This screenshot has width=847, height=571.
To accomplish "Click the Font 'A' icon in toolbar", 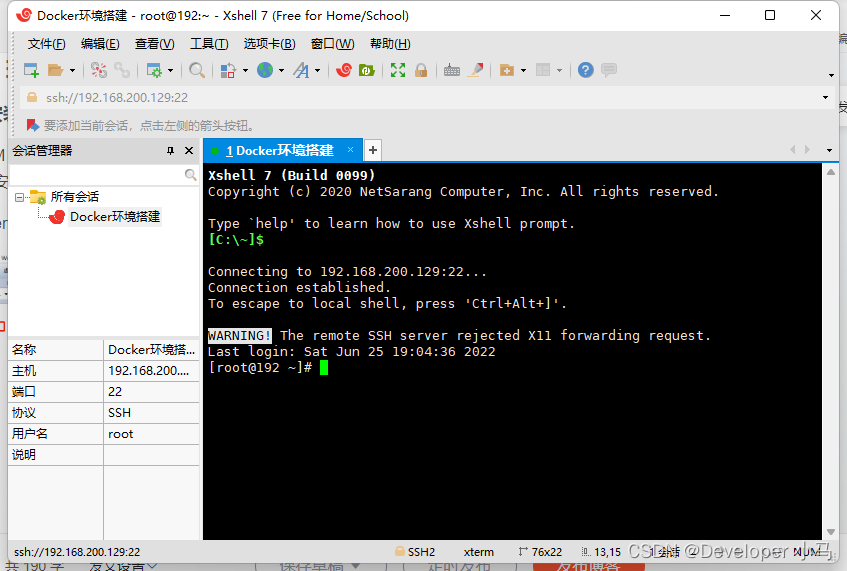I will [301, 70].
